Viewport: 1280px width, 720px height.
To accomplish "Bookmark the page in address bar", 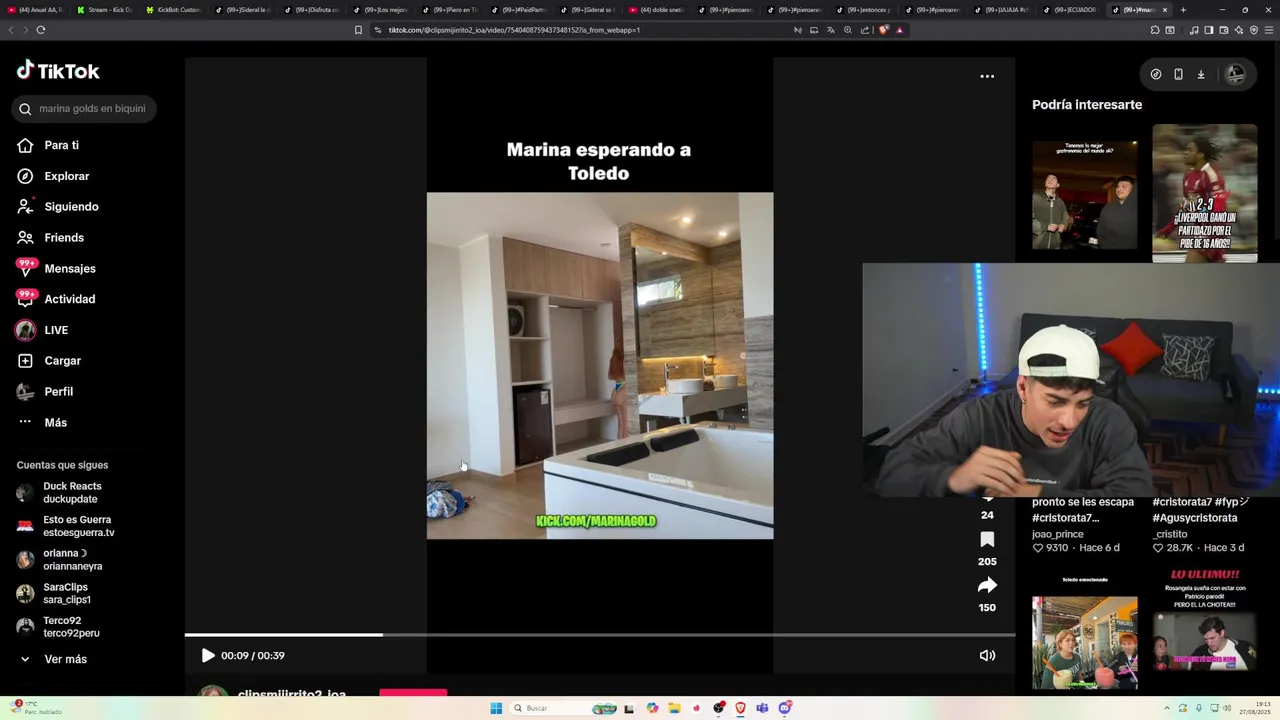I will coord(358,30).
